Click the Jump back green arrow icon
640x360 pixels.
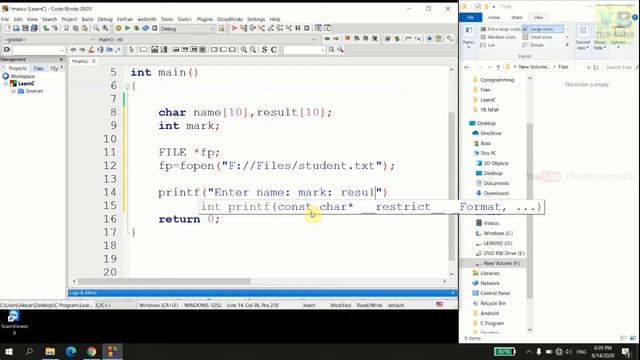tap(327, 39)
